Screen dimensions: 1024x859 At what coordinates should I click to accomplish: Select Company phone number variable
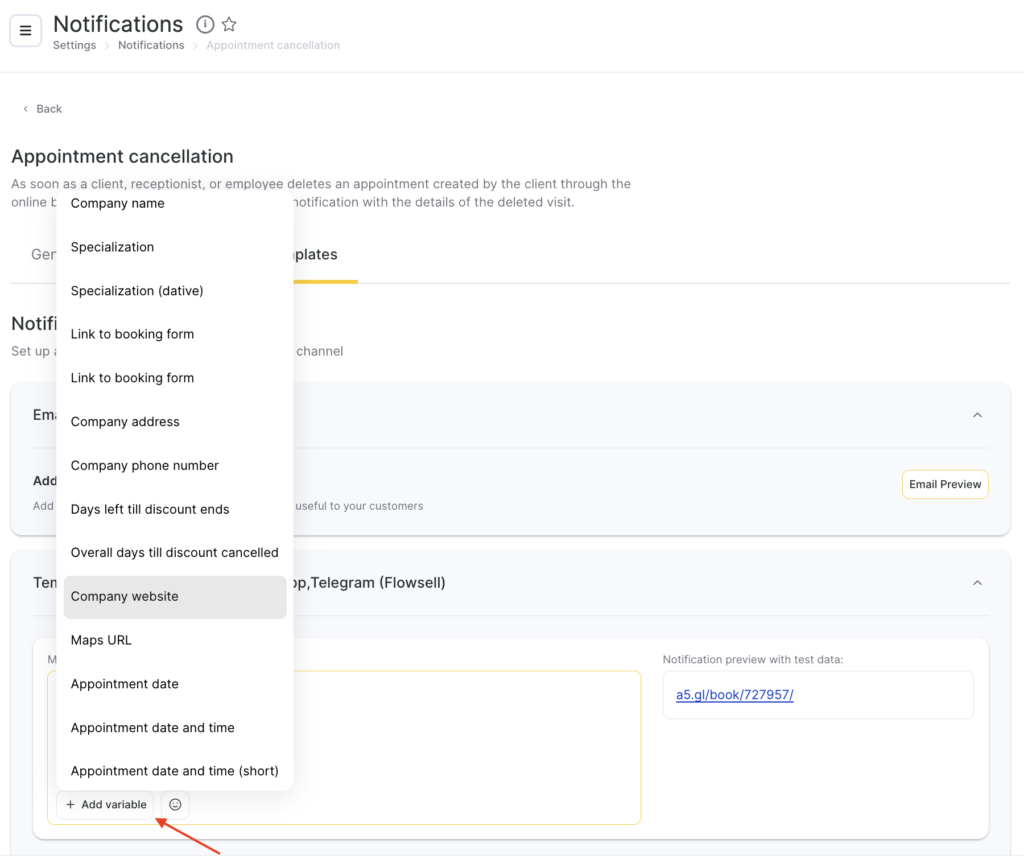[144, 466]
